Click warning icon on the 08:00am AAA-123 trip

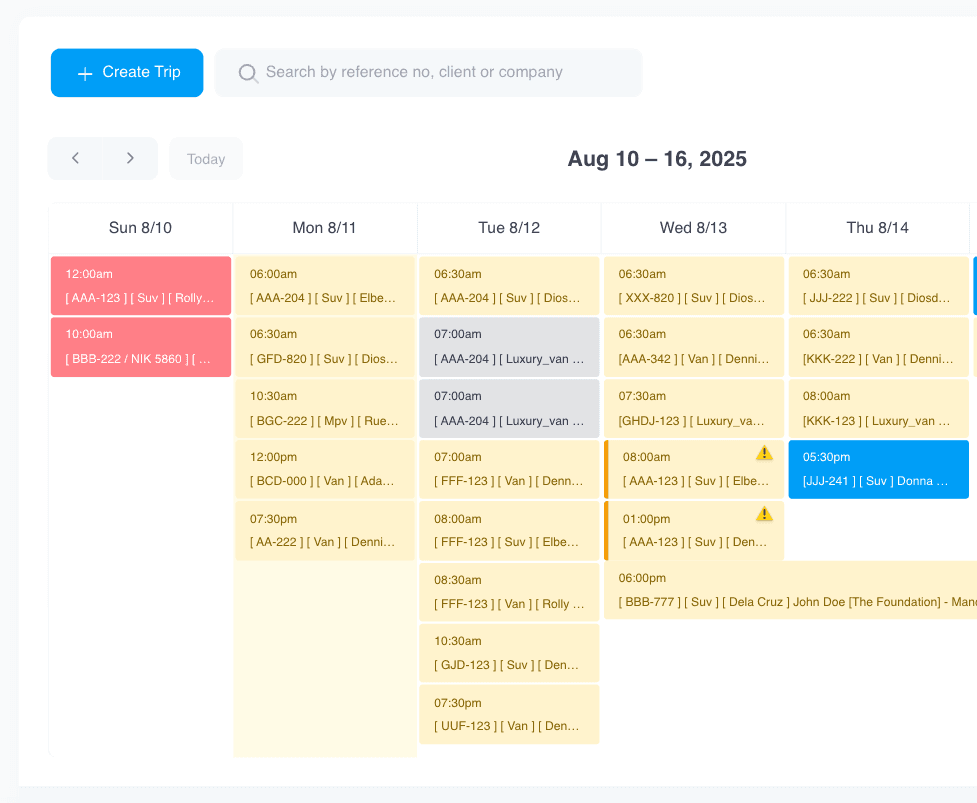point(765,453)
